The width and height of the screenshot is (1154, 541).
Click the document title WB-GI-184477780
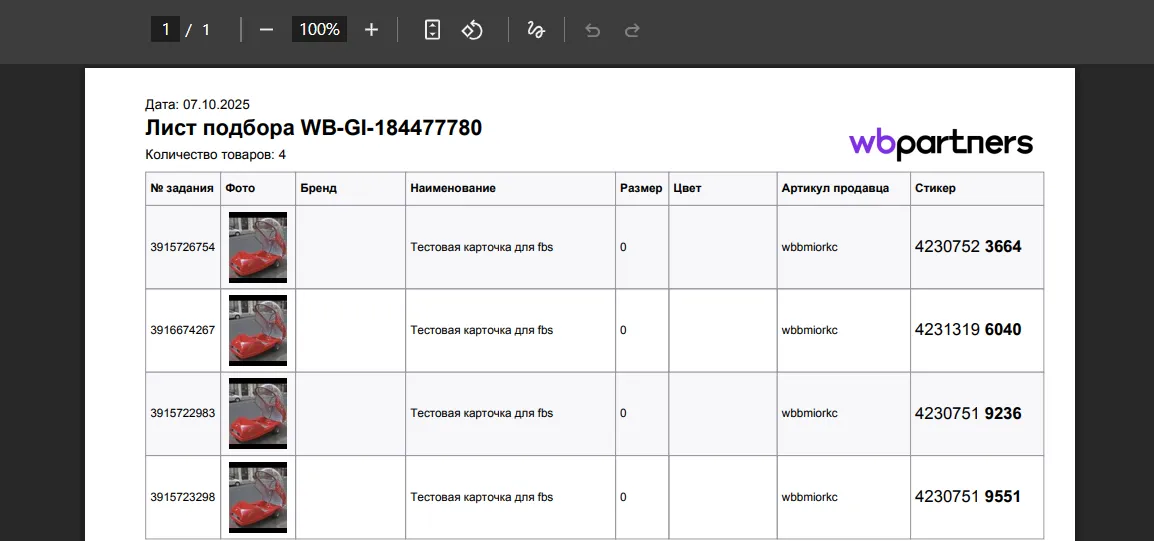coord(313,128)
